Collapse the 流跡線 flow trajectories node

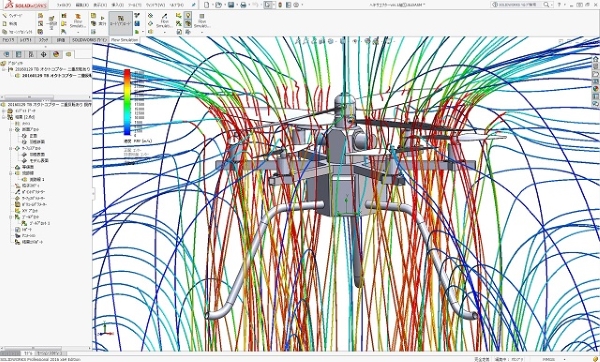coord(11,173)
